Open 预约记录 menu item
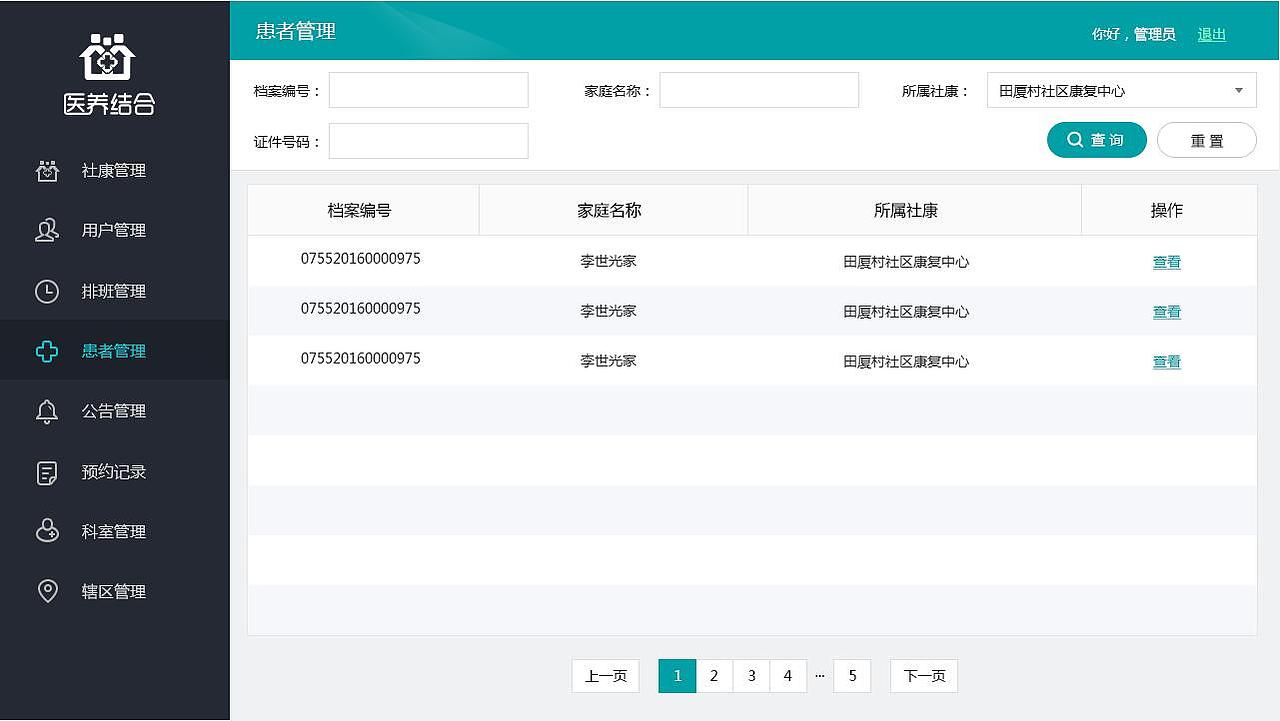 (x=115, y=472)
